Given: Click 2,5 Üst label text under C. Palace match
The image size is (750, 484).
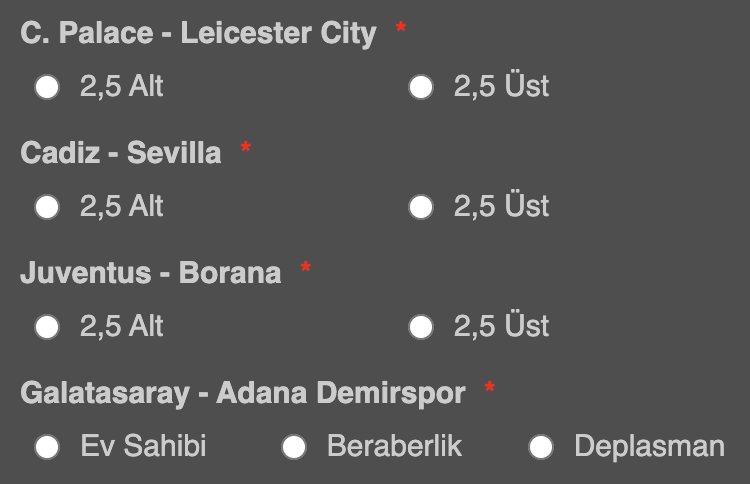Looking at the screenshot, I should (501, 85).
